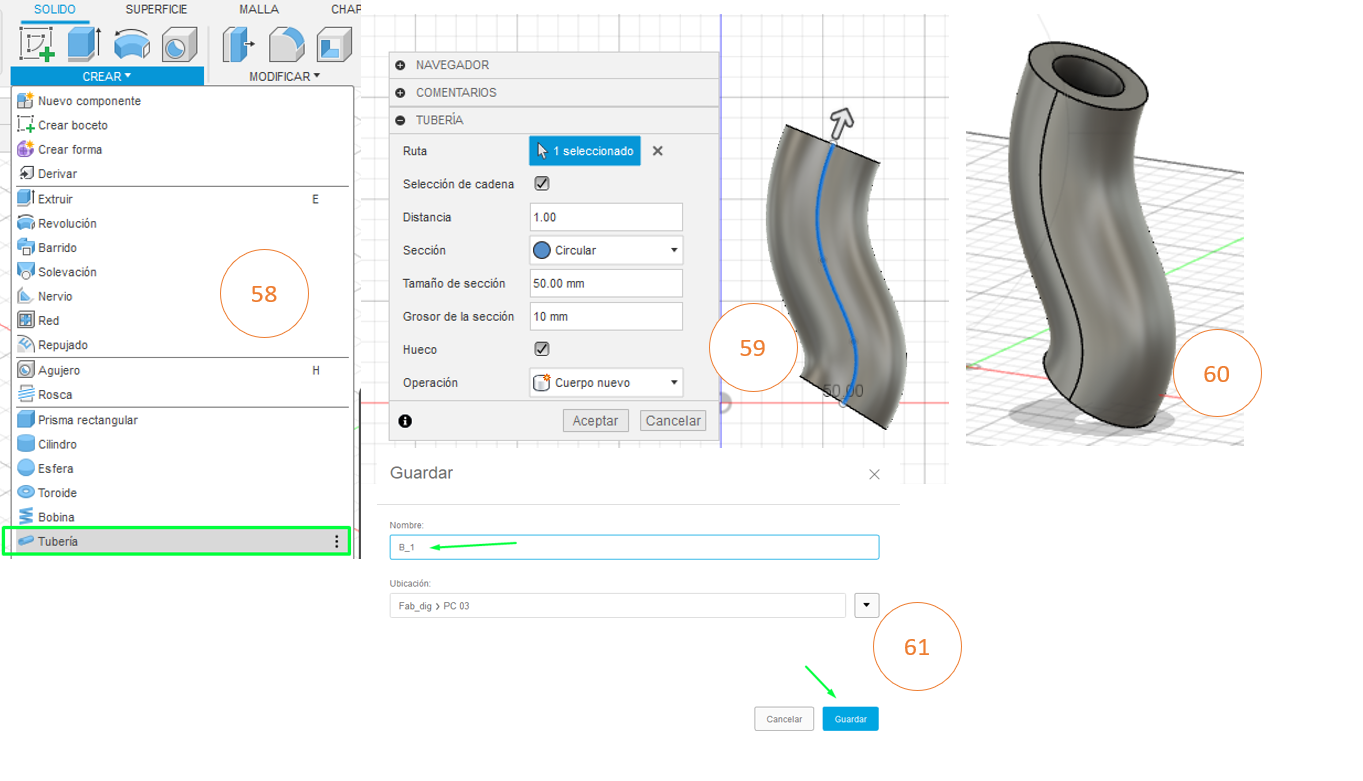Select the Press Pull toolbar icon
This screenshot has width=1363, height=781.
point(238,44)
